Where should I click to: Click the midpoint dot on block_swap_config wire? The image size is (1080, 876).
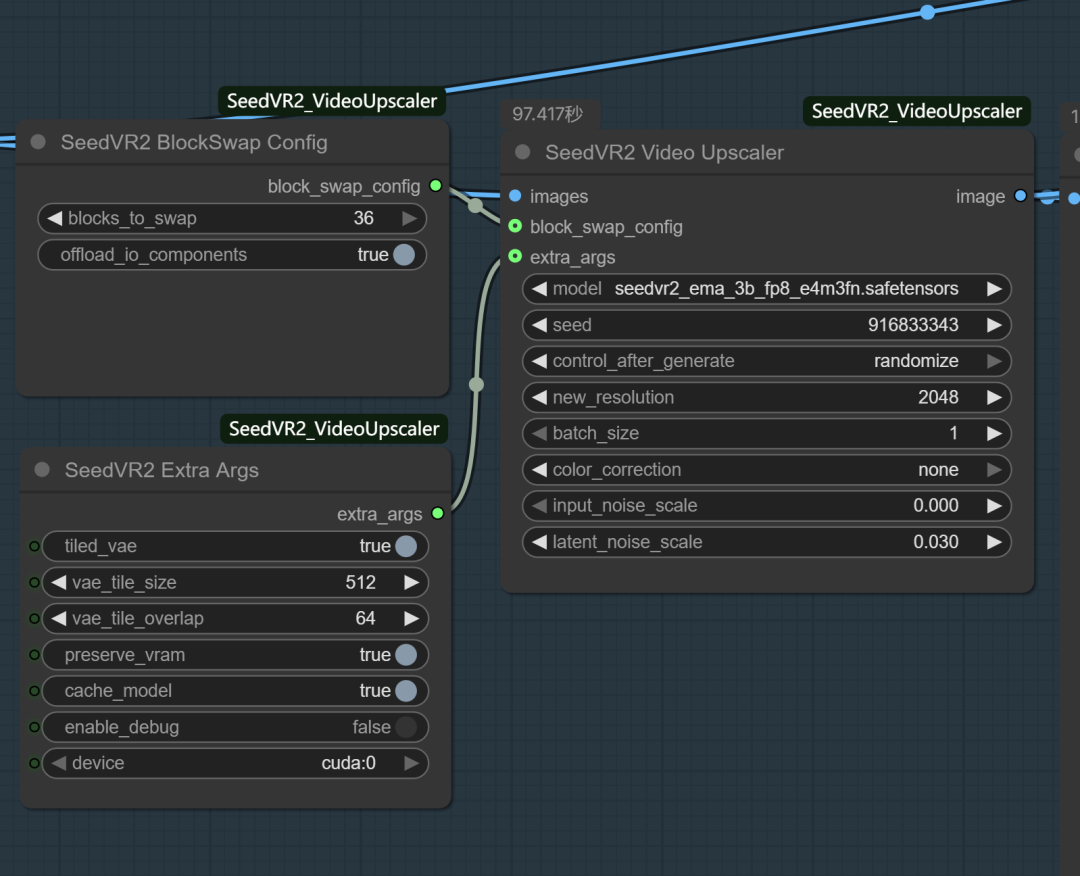pyautogui.click(x=475, y=205)
